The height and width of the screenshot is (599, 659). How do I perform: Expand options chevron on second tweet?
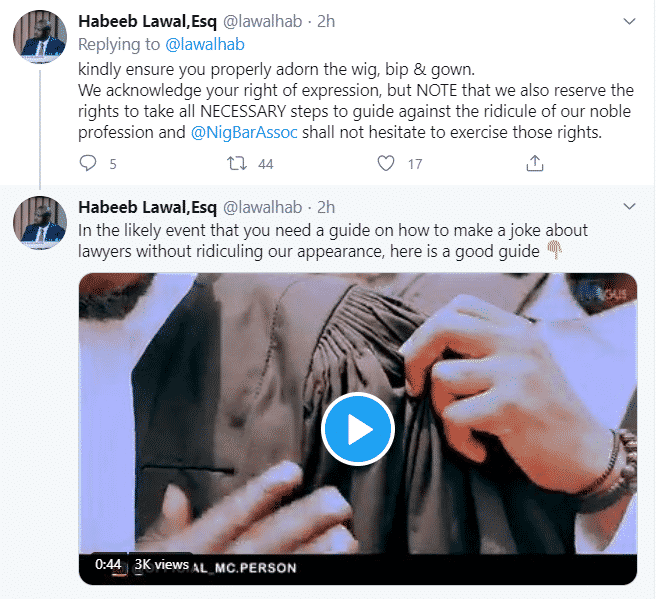[628, 207]
